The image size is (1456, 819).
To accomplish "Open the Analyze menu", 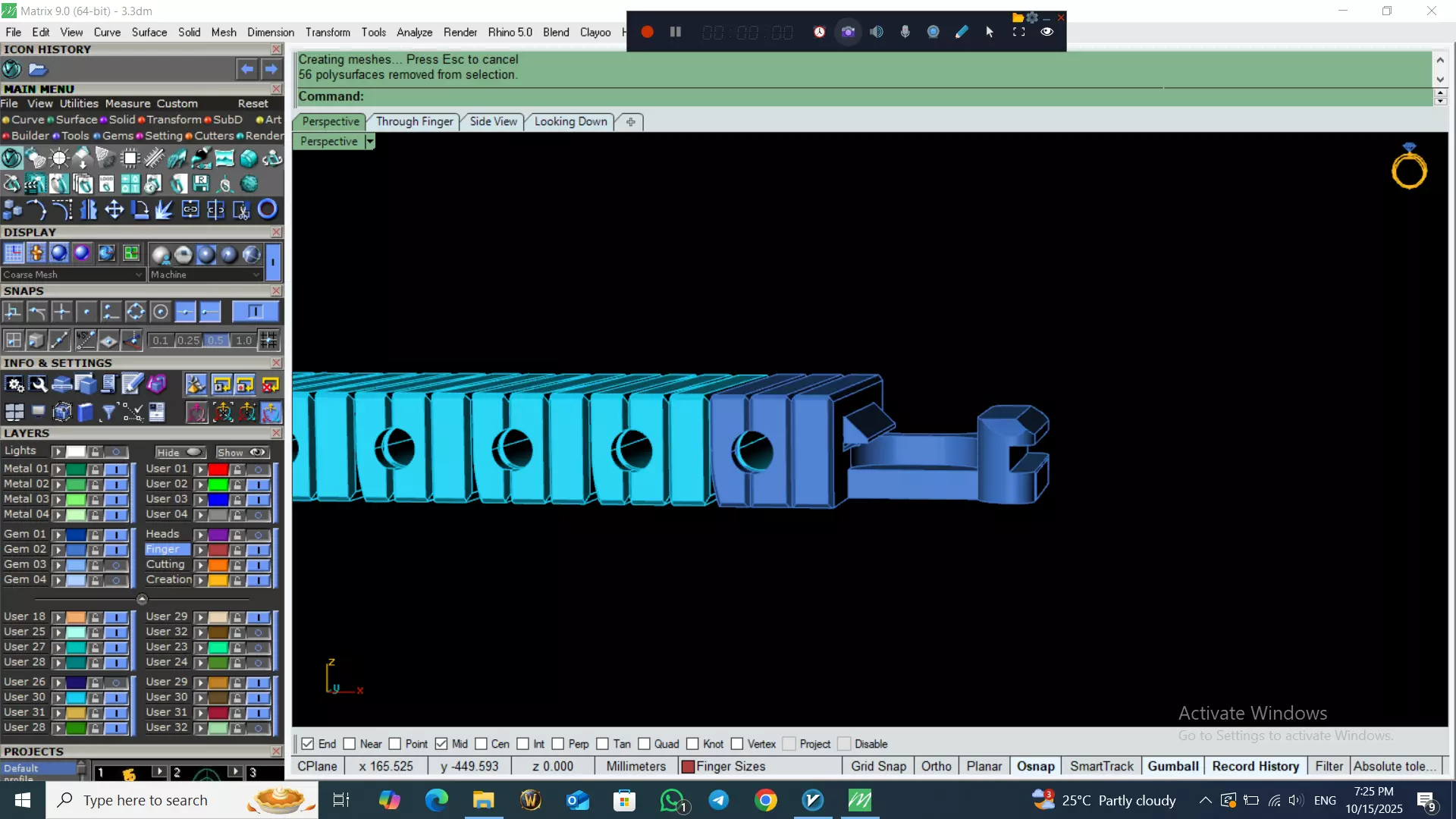I will pos(414,32).
